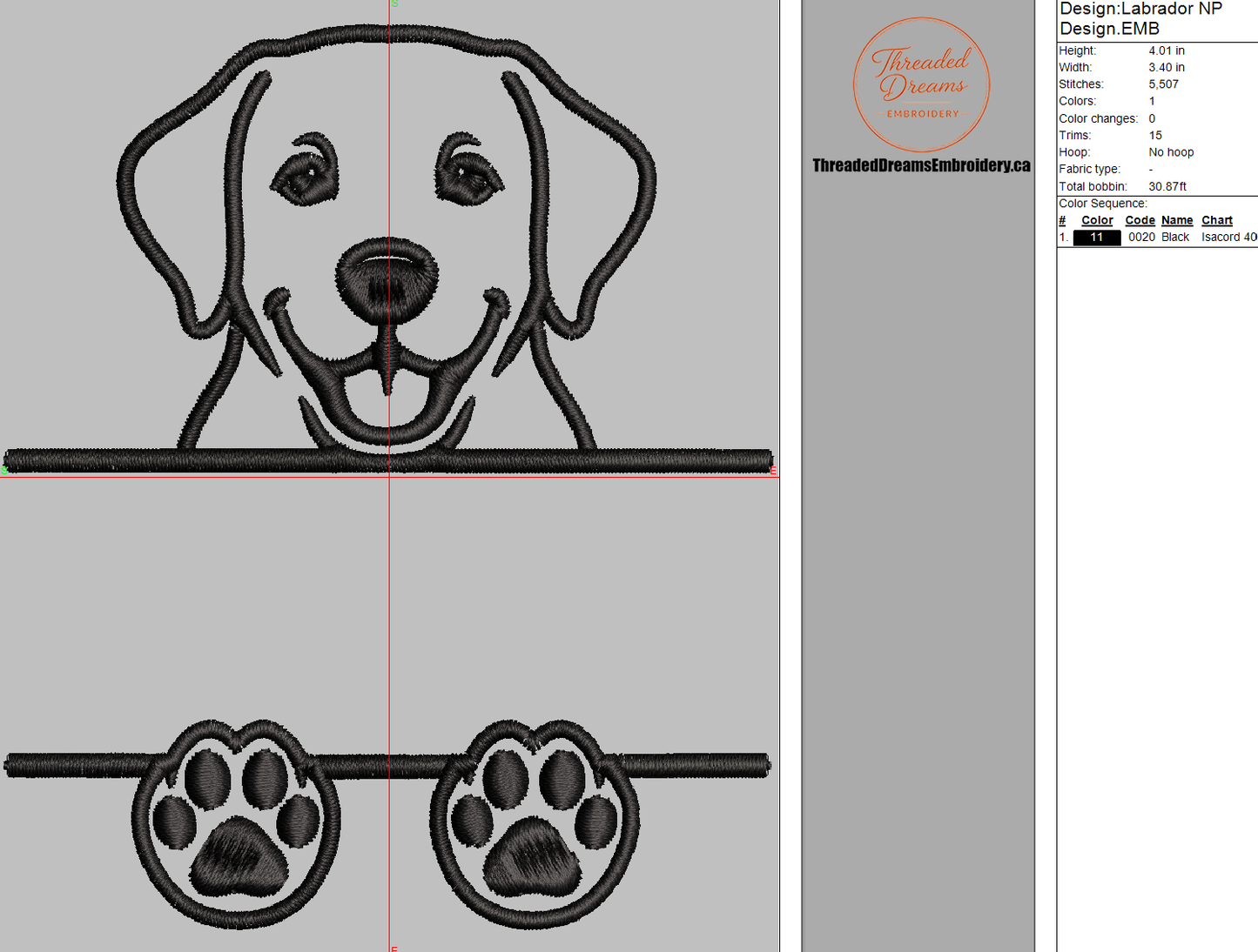Click the Chart column header
Screen dimensions: 1258x952
pos(1217,221)
